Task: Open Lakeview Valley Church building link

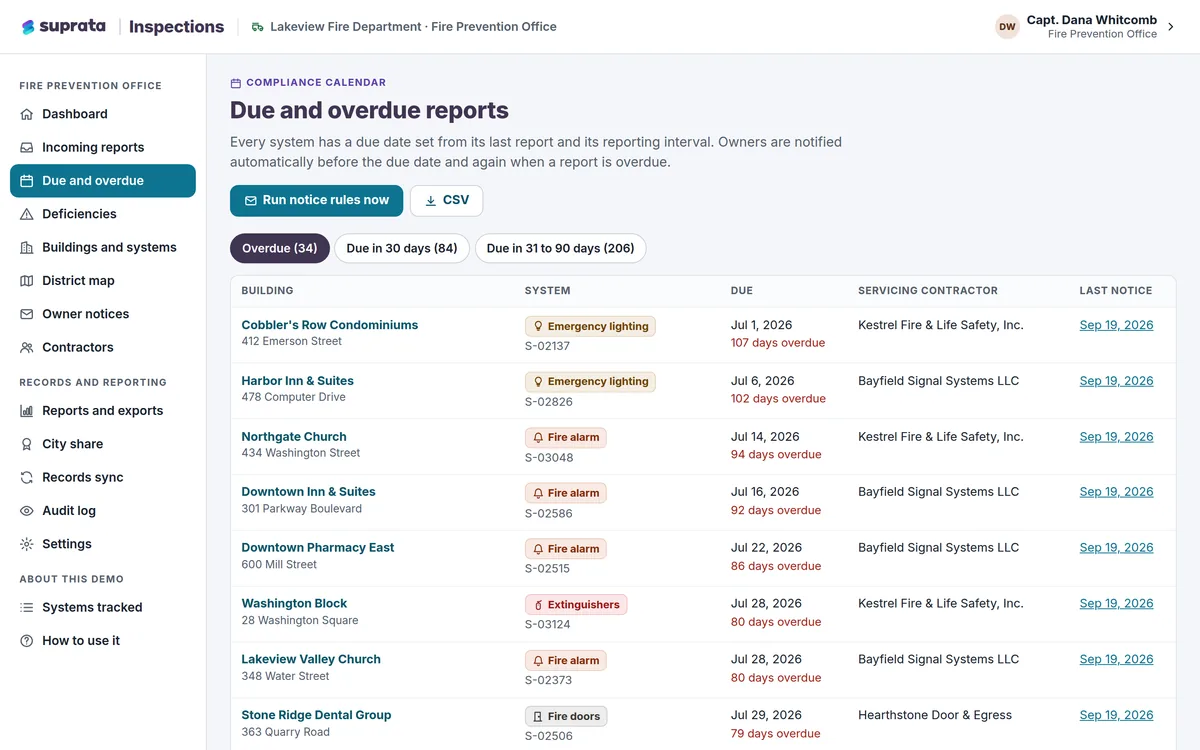Action: 311,660
